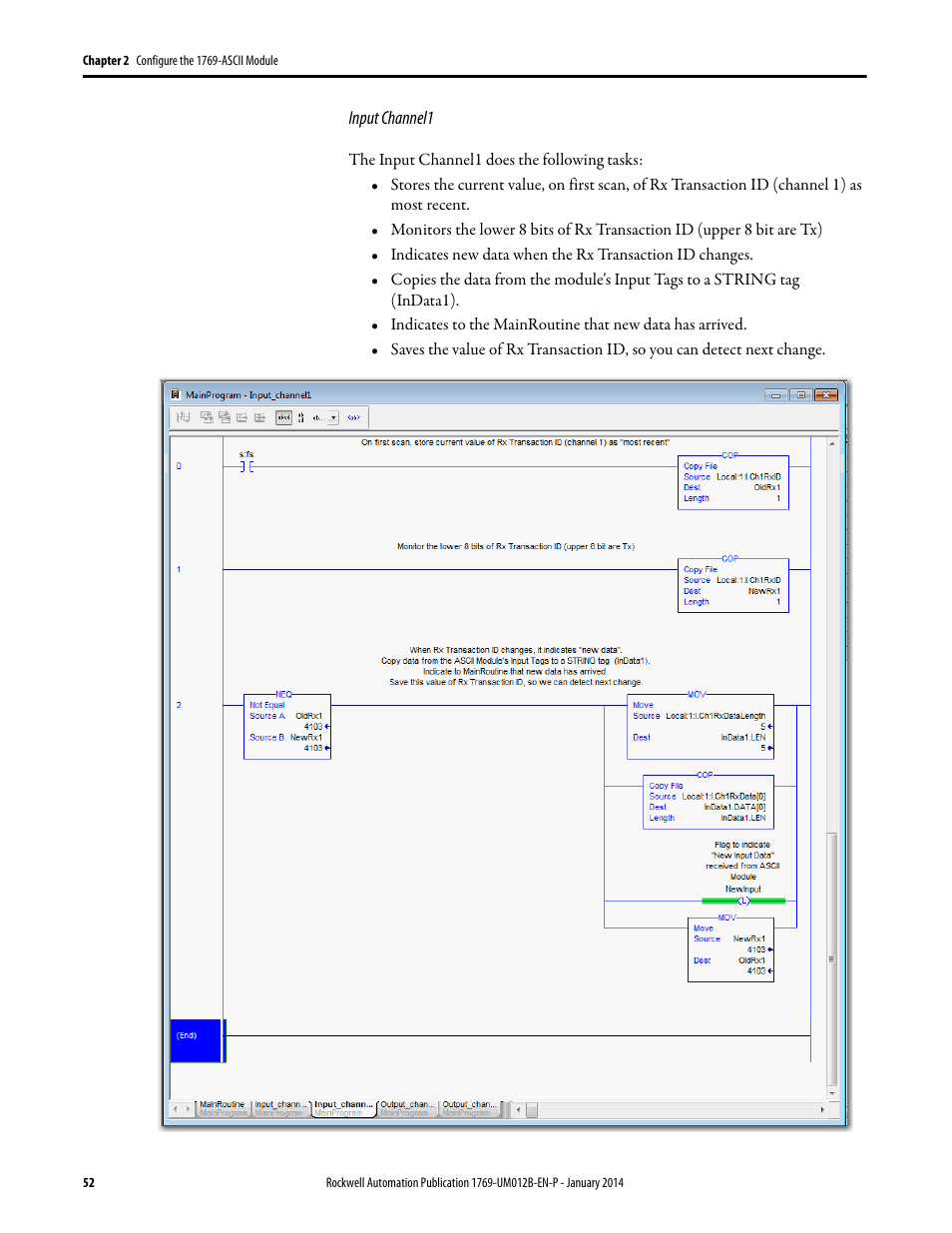Click the third ladder toolbar icon

coord(225,417)
